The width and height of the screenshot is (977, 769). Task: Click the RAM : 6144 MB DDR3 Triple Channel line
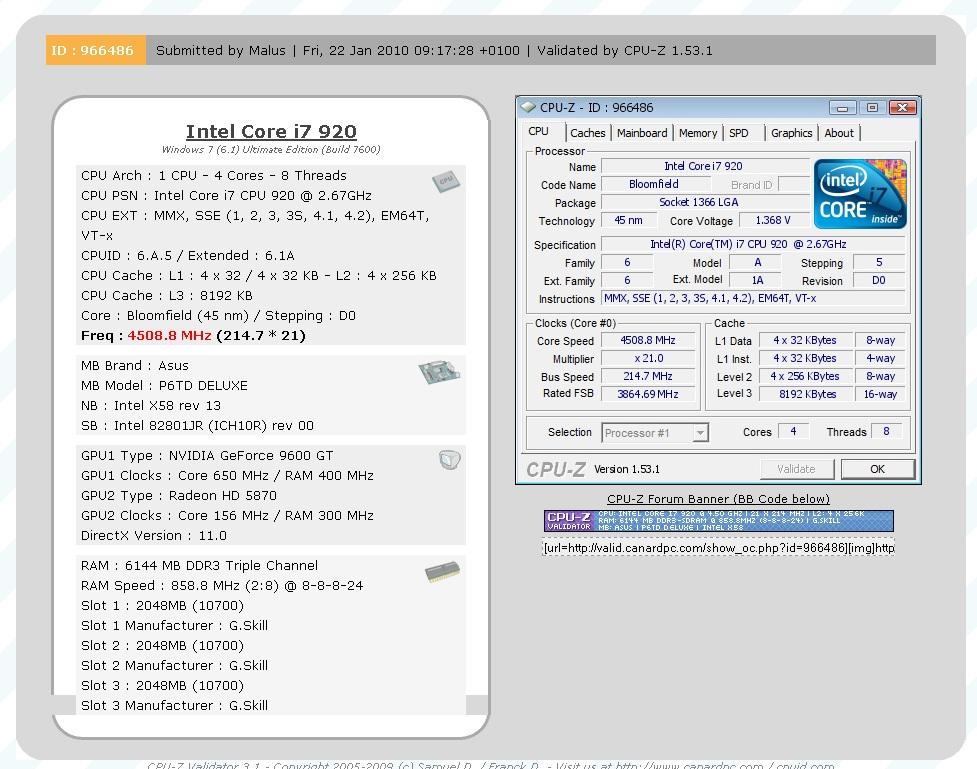click(199, 566)
